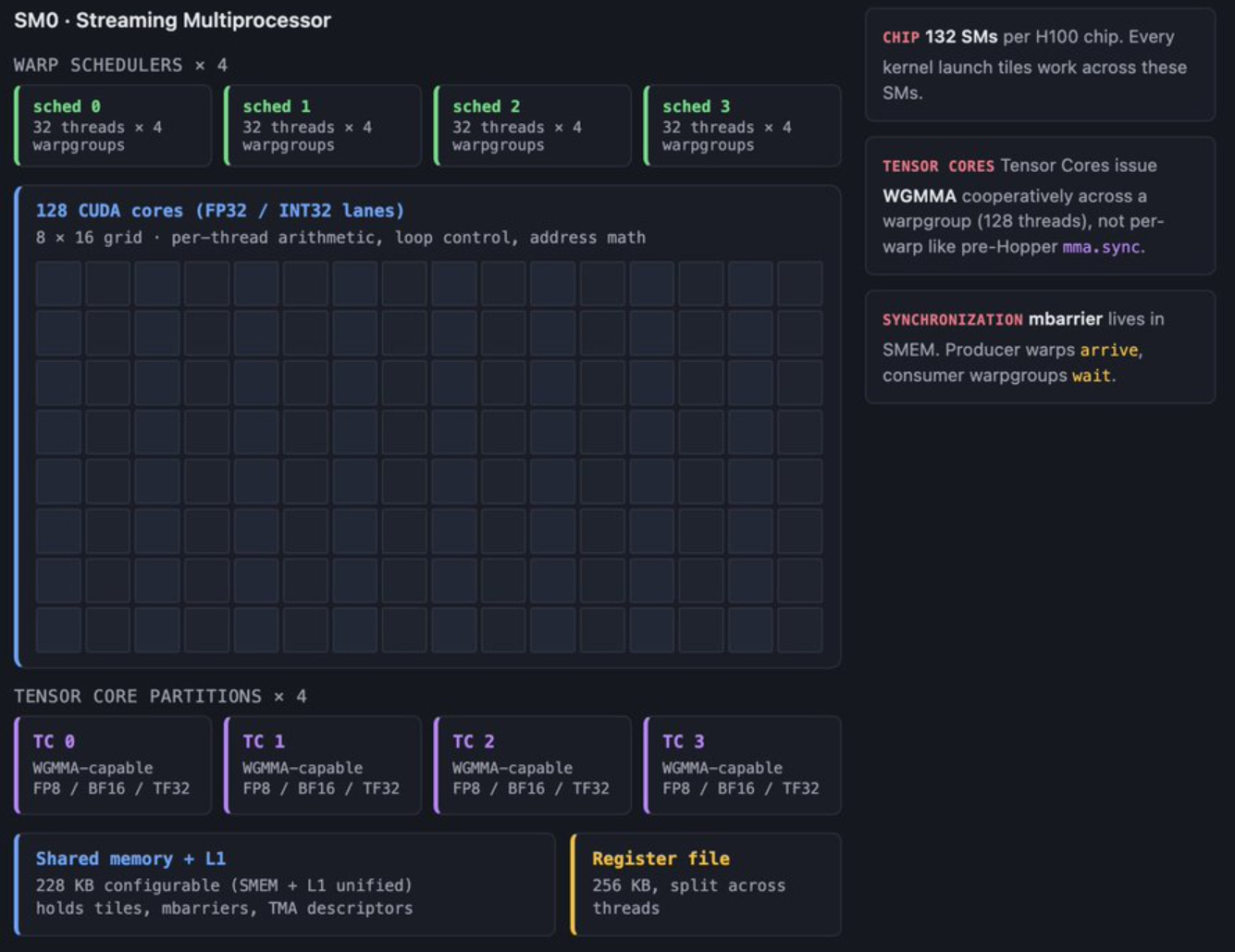Screen dimensions: 1235x952
Task: Select the bottom-right CUDA core grid cell
Action: (799, 630)
